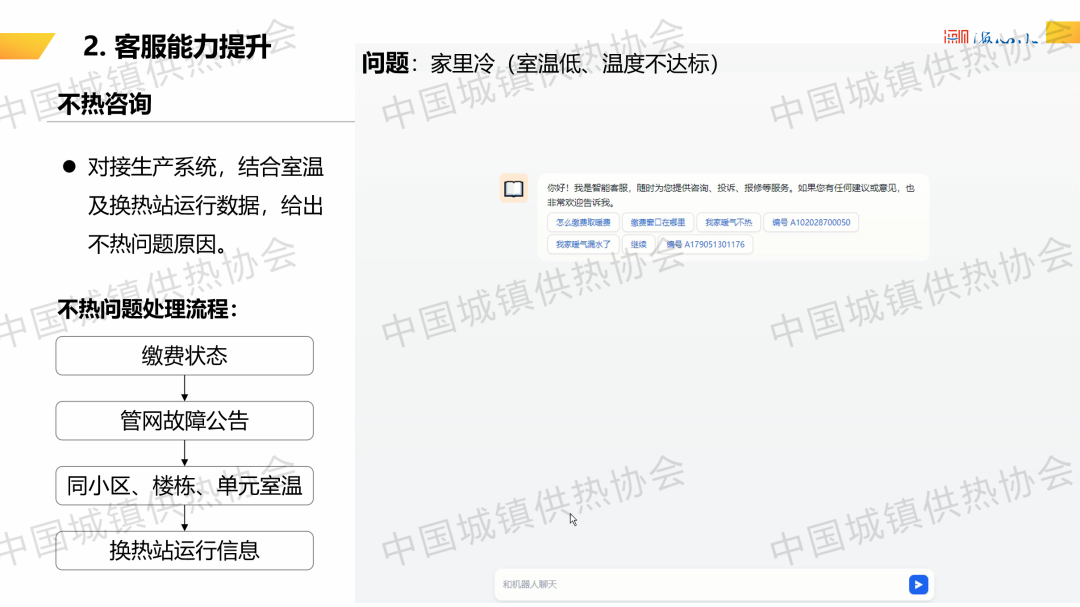This screenshot has height=607, width=1080.
Task: Click the yellow block in the top-right corner
Action: click(1061, 32)
